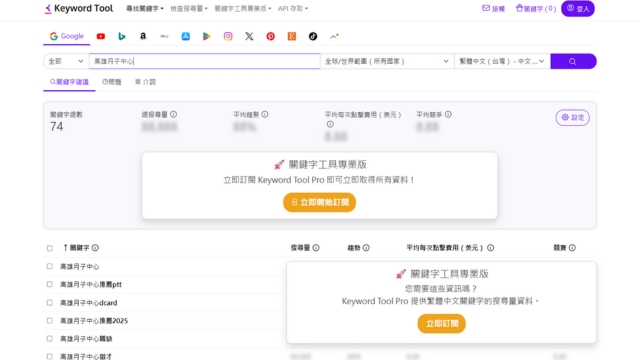Switch to the 關鍵字建議 tab
The image size is (640, 360).
click(69, 82)
